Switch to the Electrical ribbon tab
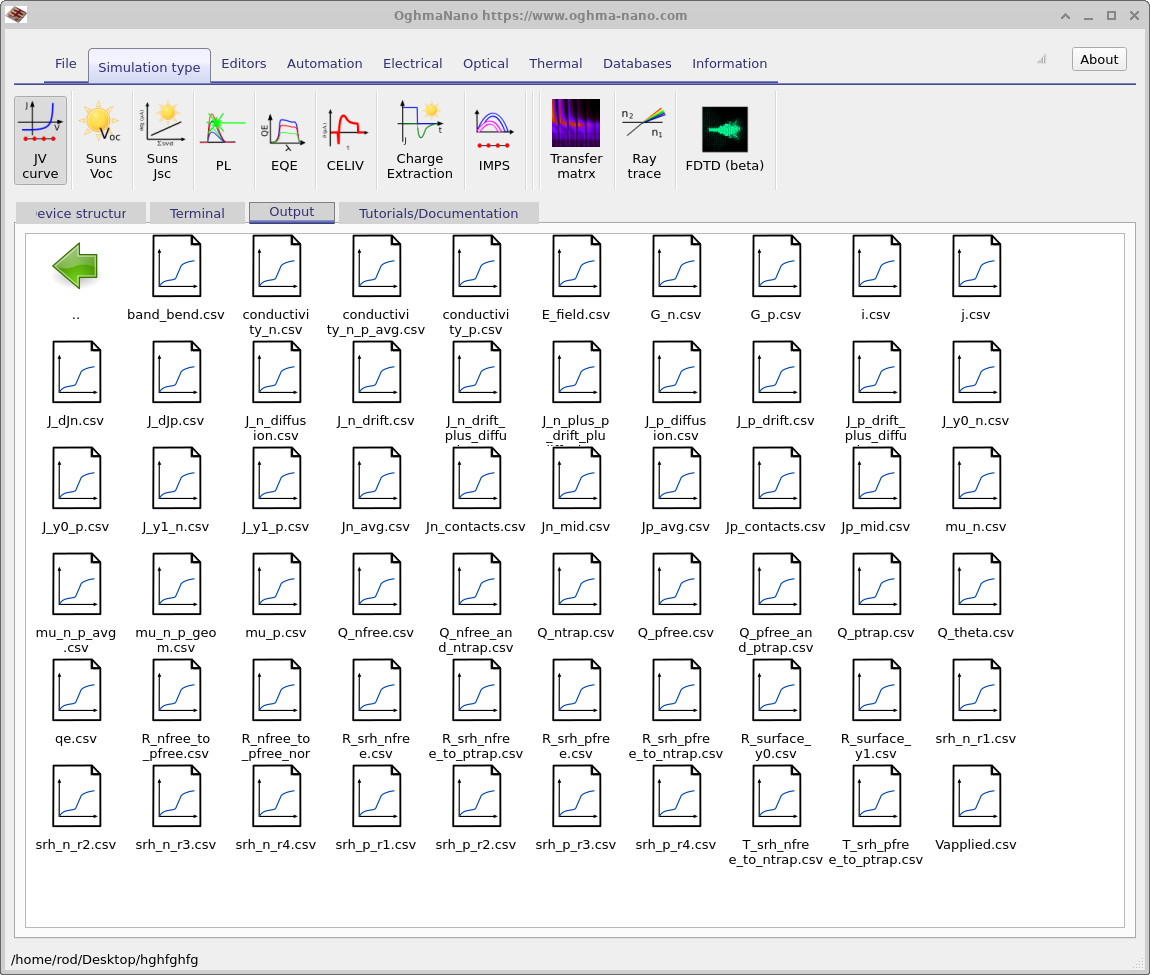This screenshot has height=975, width=1150. point(412,63)
